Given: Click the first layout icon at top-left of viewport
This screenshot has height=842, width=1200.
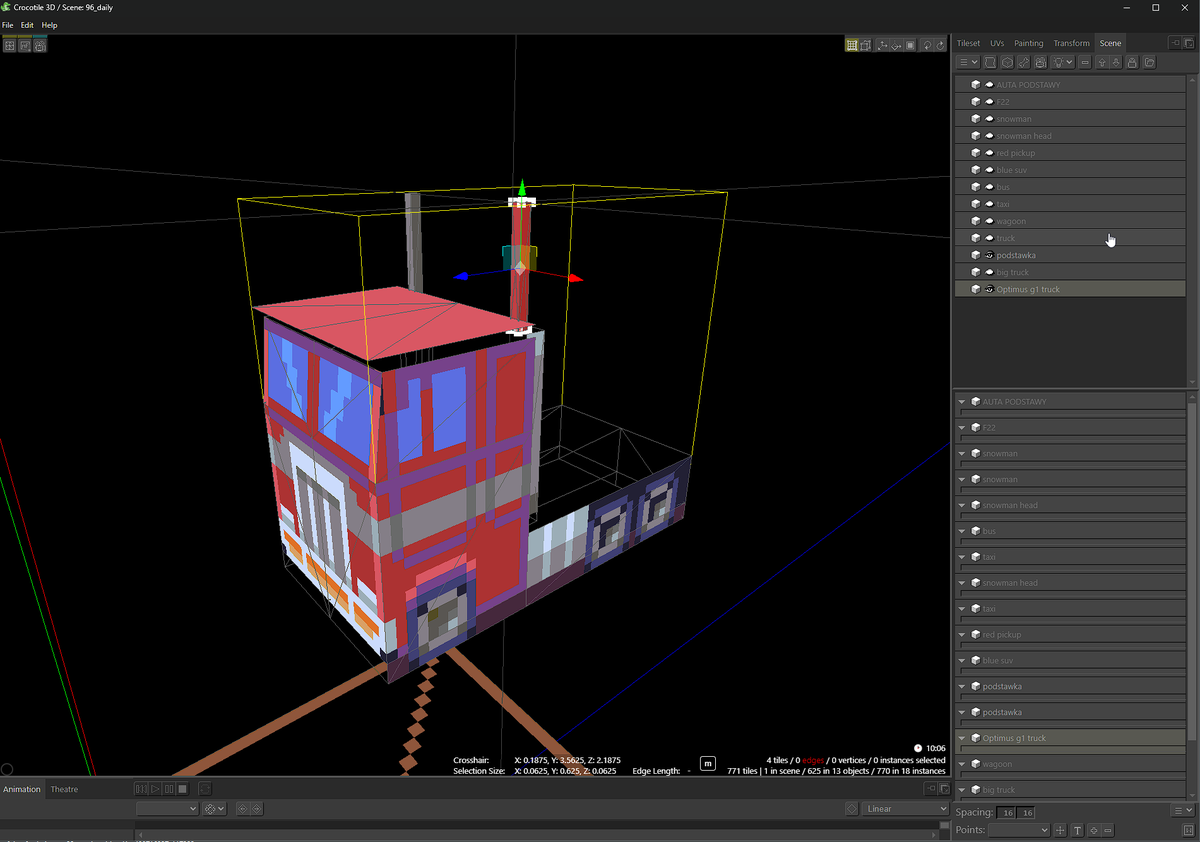Looking at the screenshot, I should click(x=10, y=45).
